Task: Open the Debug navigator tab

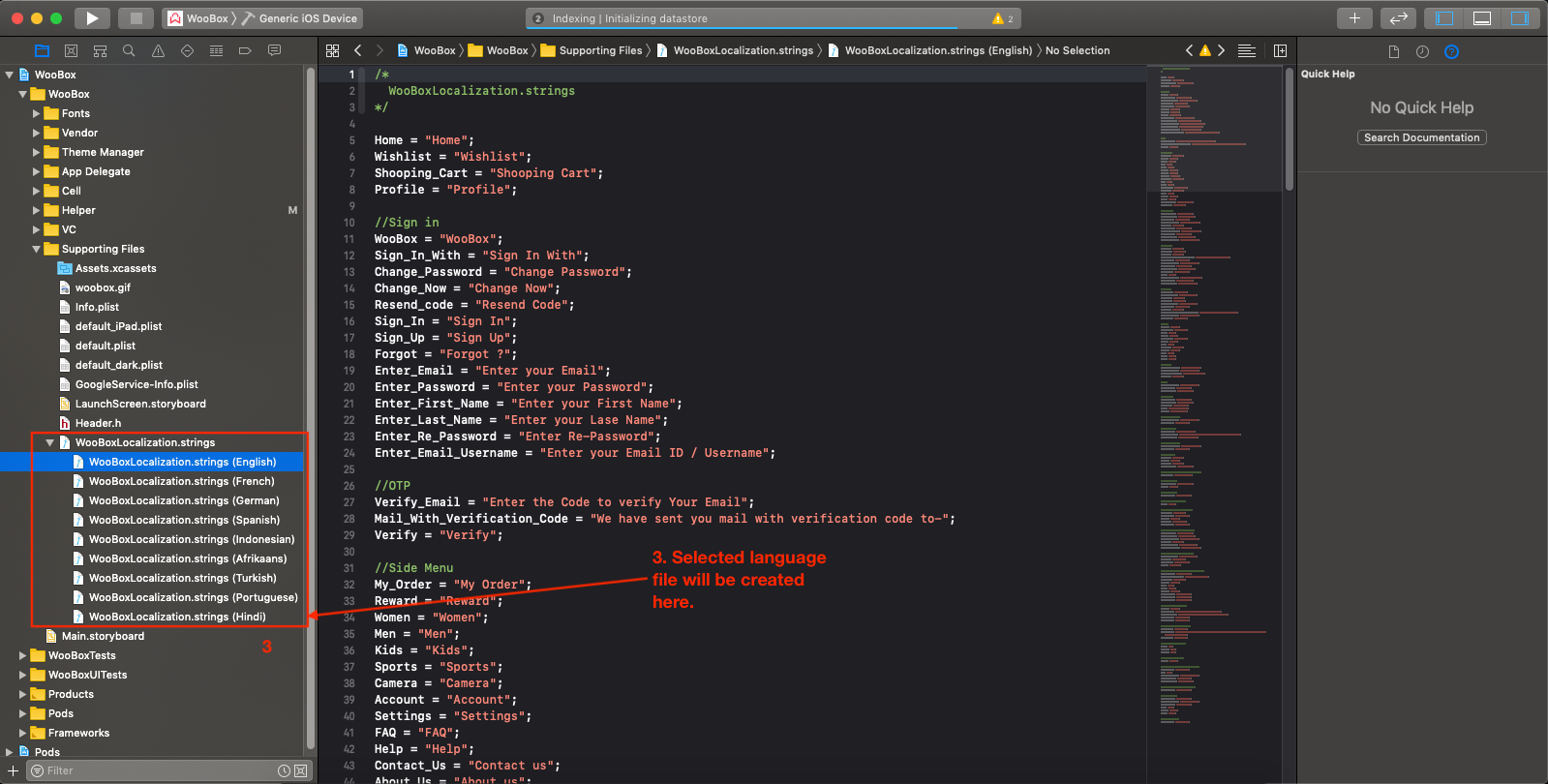Action: coord(216,50)
